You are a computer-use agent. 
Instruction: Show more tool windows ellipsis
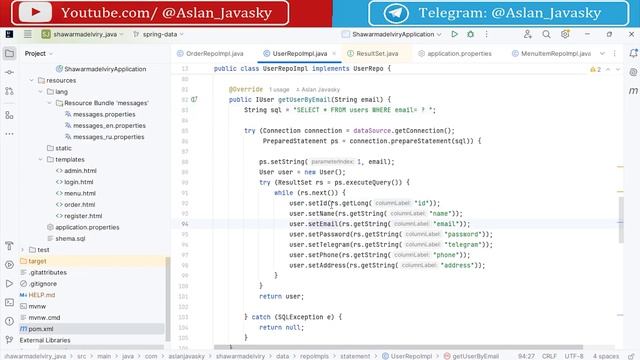point(9,134)
